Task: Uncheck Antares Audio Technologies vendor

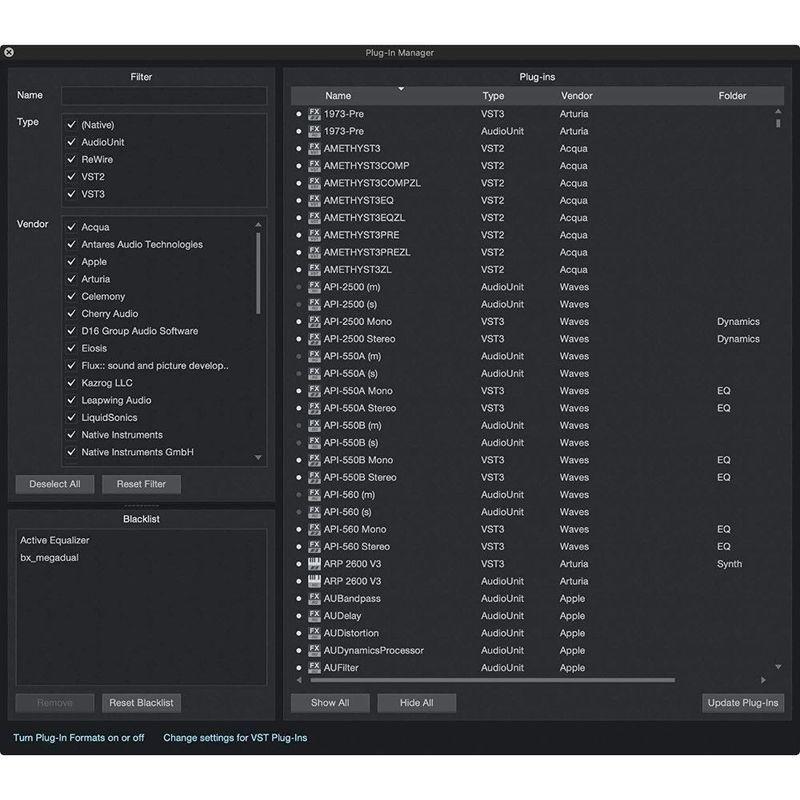Action: (x=71, y=244)
